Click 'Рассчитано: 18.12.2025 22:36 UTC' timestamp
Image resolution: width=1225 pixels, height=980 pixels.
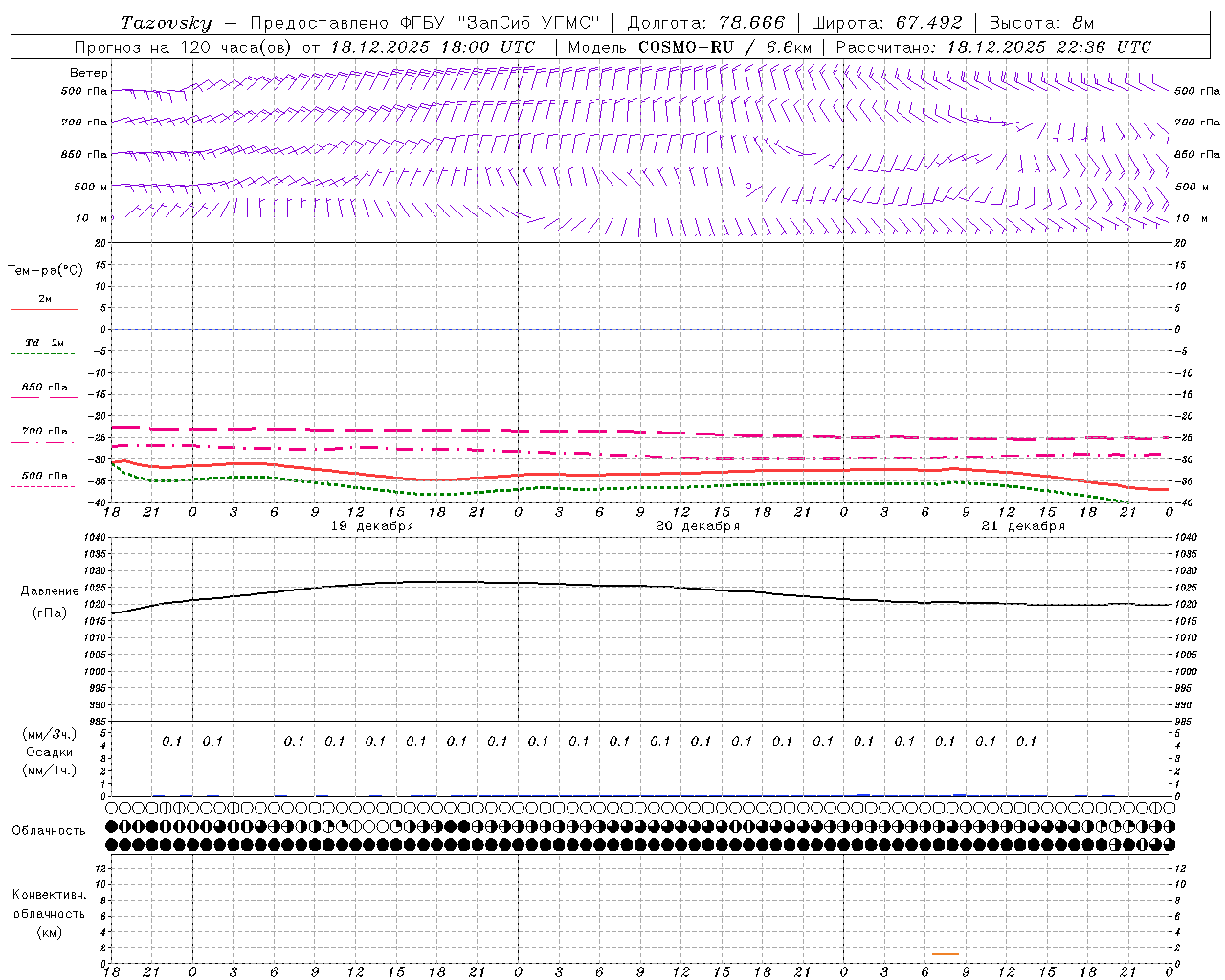[993, 47]
